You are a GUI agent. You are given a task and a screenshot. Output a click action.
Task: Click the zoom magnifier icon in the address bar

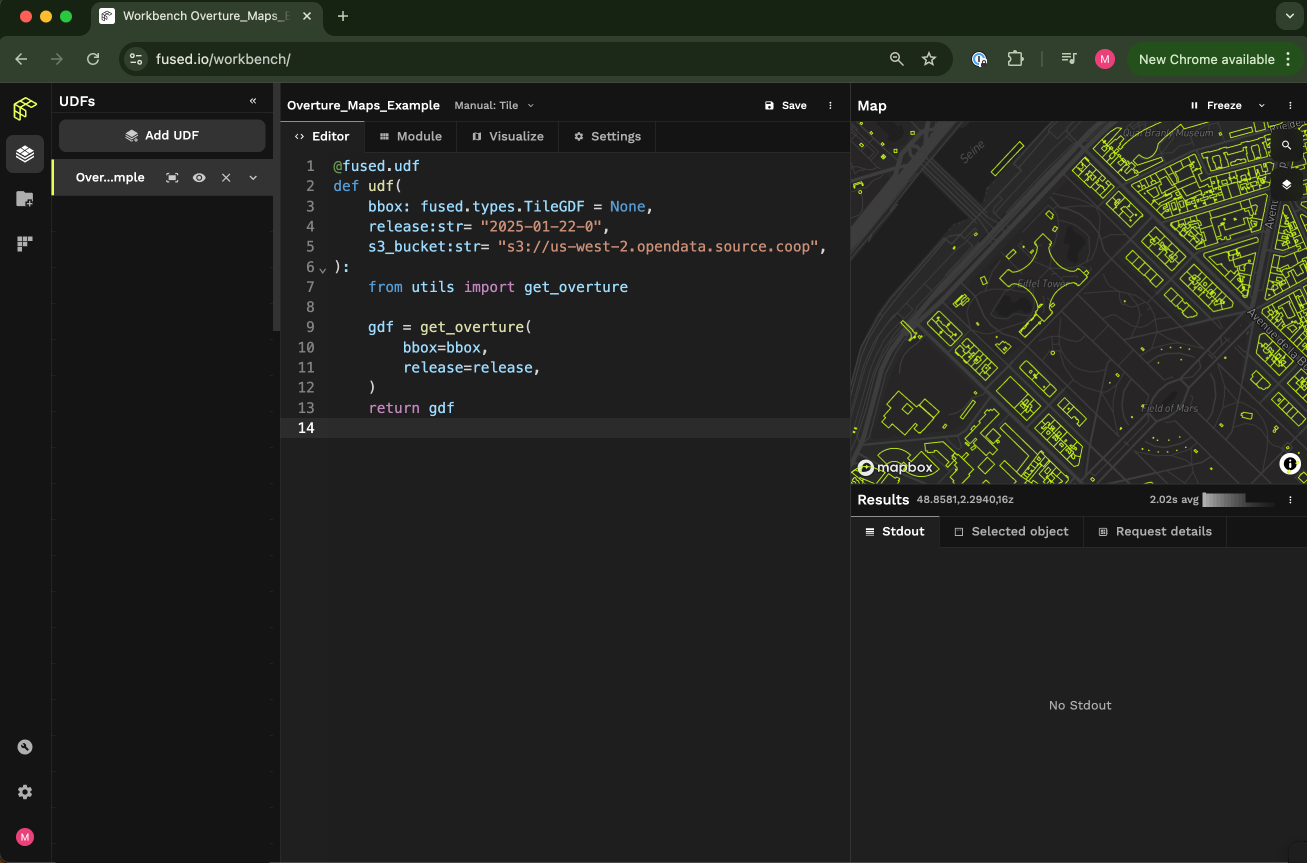(897, 59)
